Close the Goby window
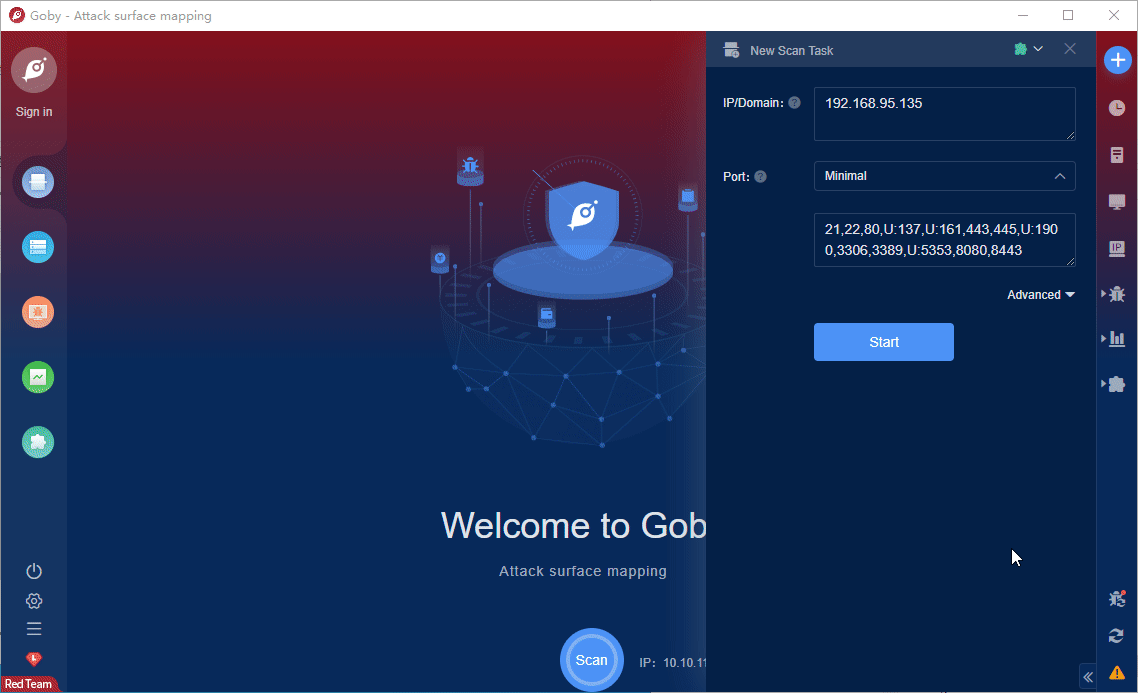This screenshot has width=1138, height=693. pyautogui.click(x=1113, y=15)
